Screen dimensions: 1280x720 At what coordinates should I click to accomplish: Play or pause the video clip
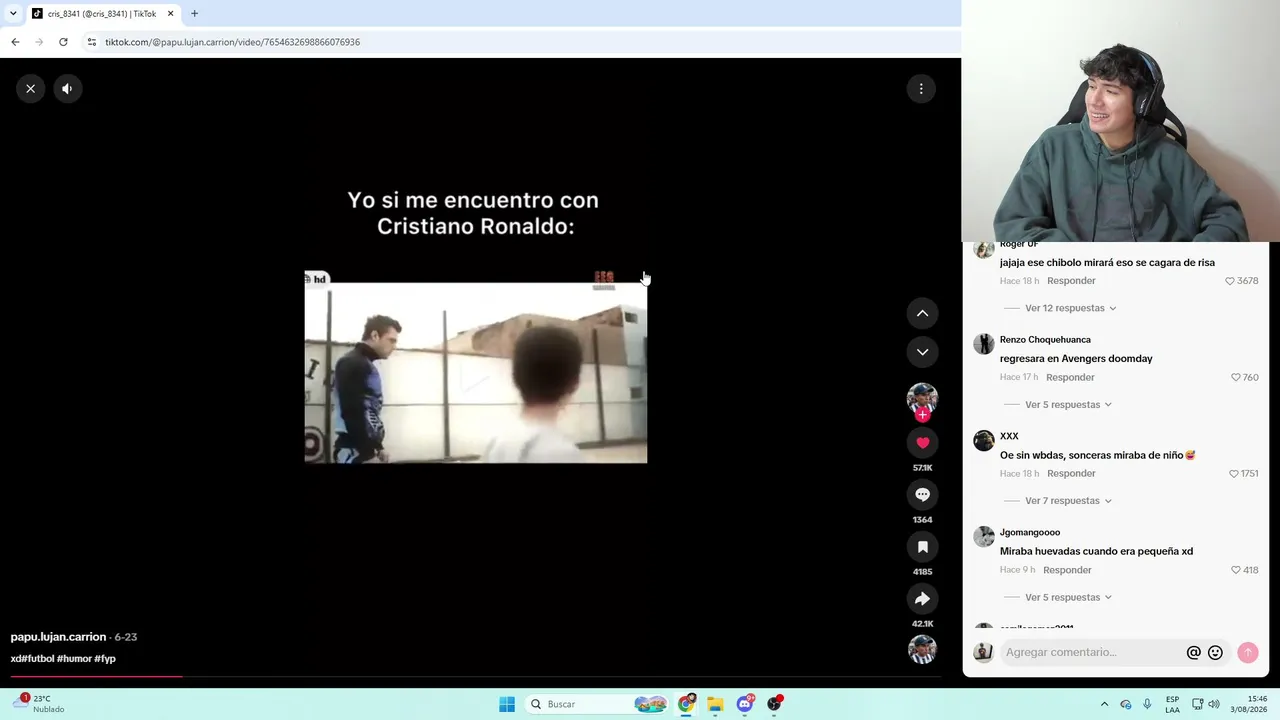click(x=476, y=367)
